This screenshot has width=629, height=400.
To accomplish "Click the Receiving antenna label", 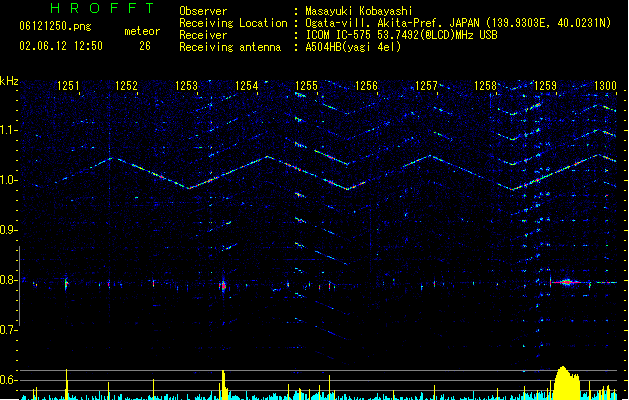I will click(230, 47).
